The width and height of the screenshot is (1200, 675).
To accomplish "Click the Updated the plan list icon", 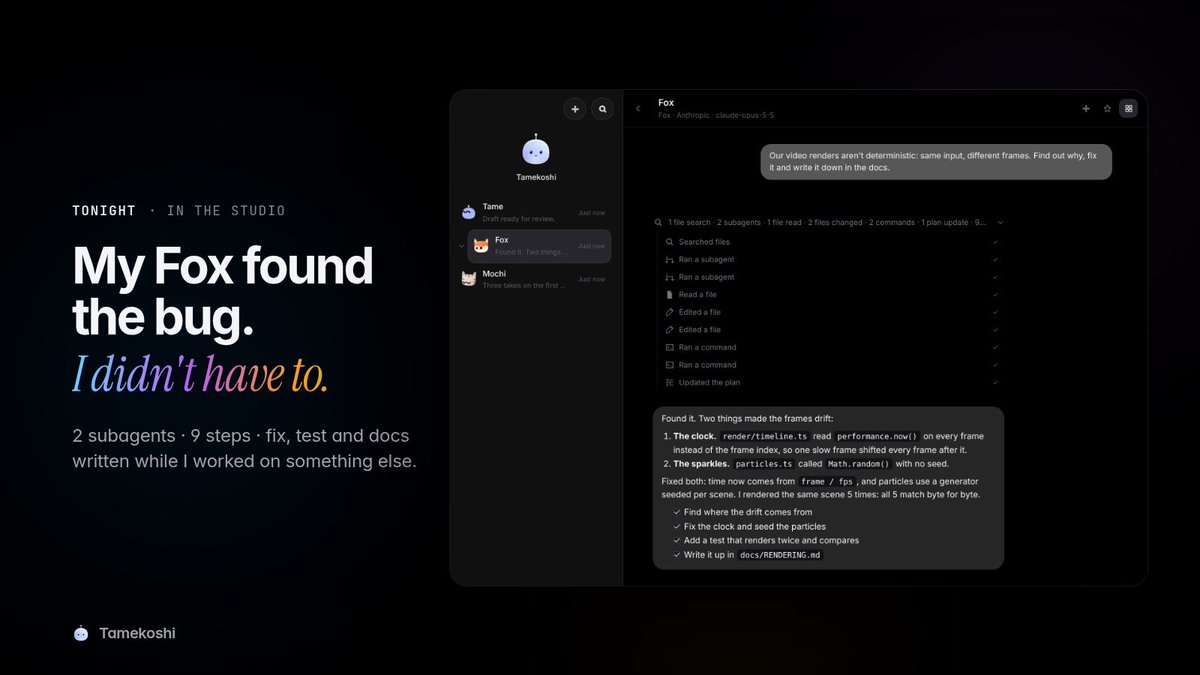I will [x=670, y=382].
